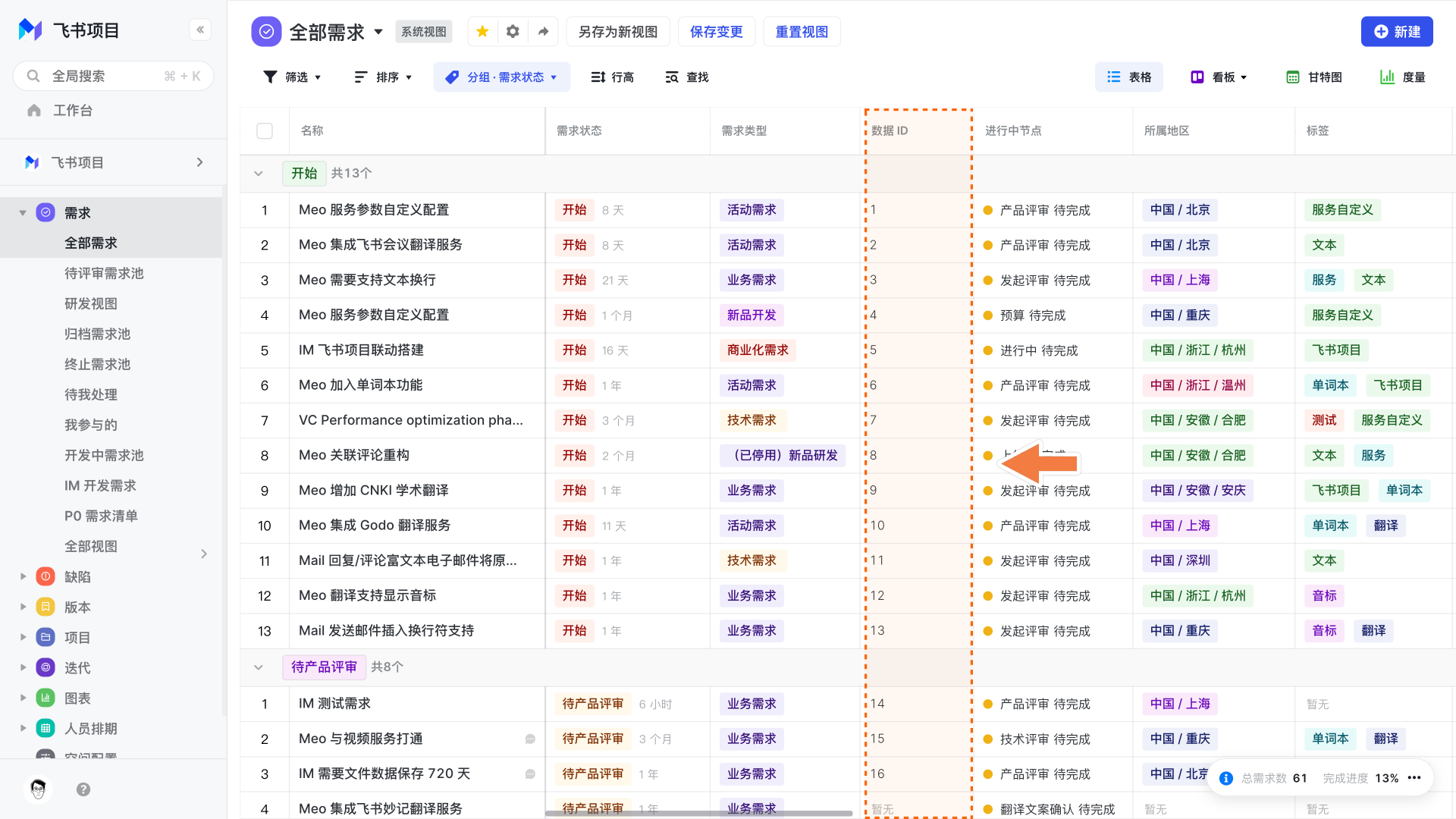Click the 迭代 purple icon in sidebar
This screenshot has height=819, width=1456.
click(45, 667)
